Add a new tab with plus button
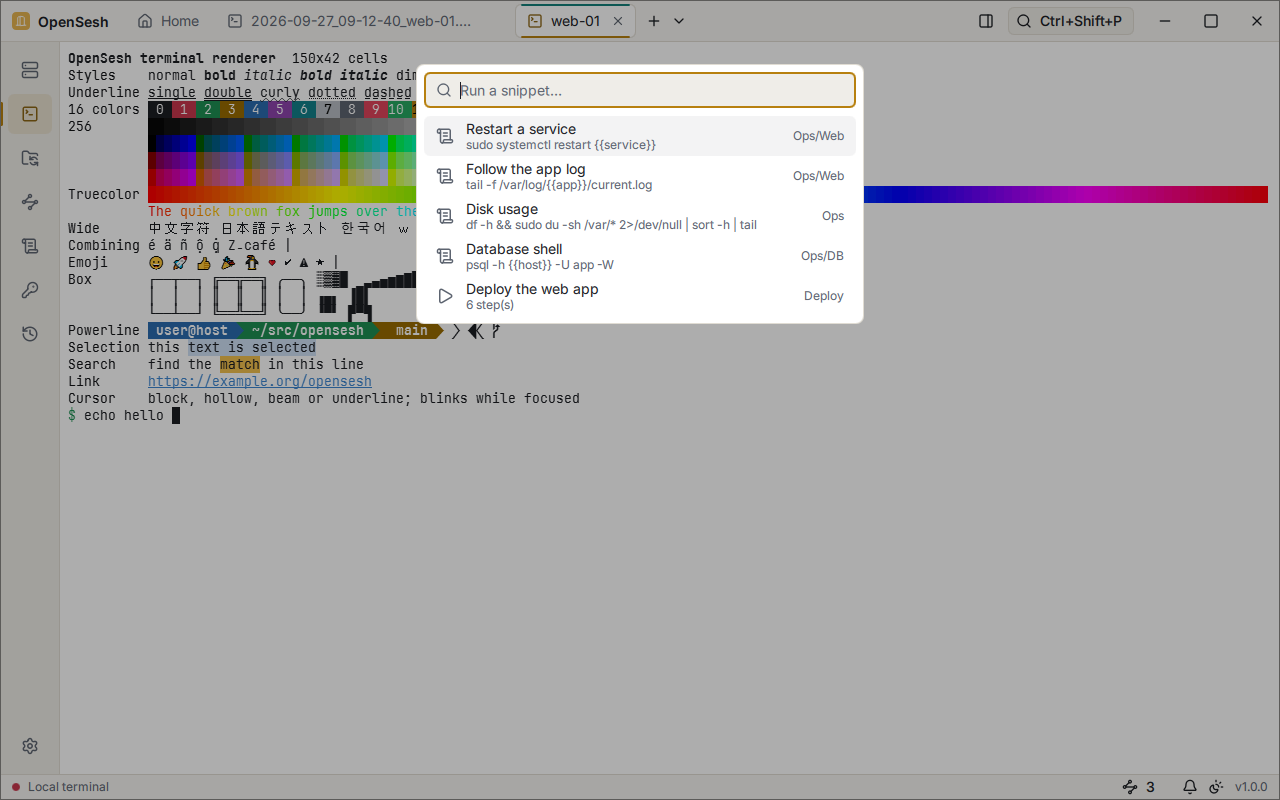Screen dimensions: 1280x800 [654, 21]
